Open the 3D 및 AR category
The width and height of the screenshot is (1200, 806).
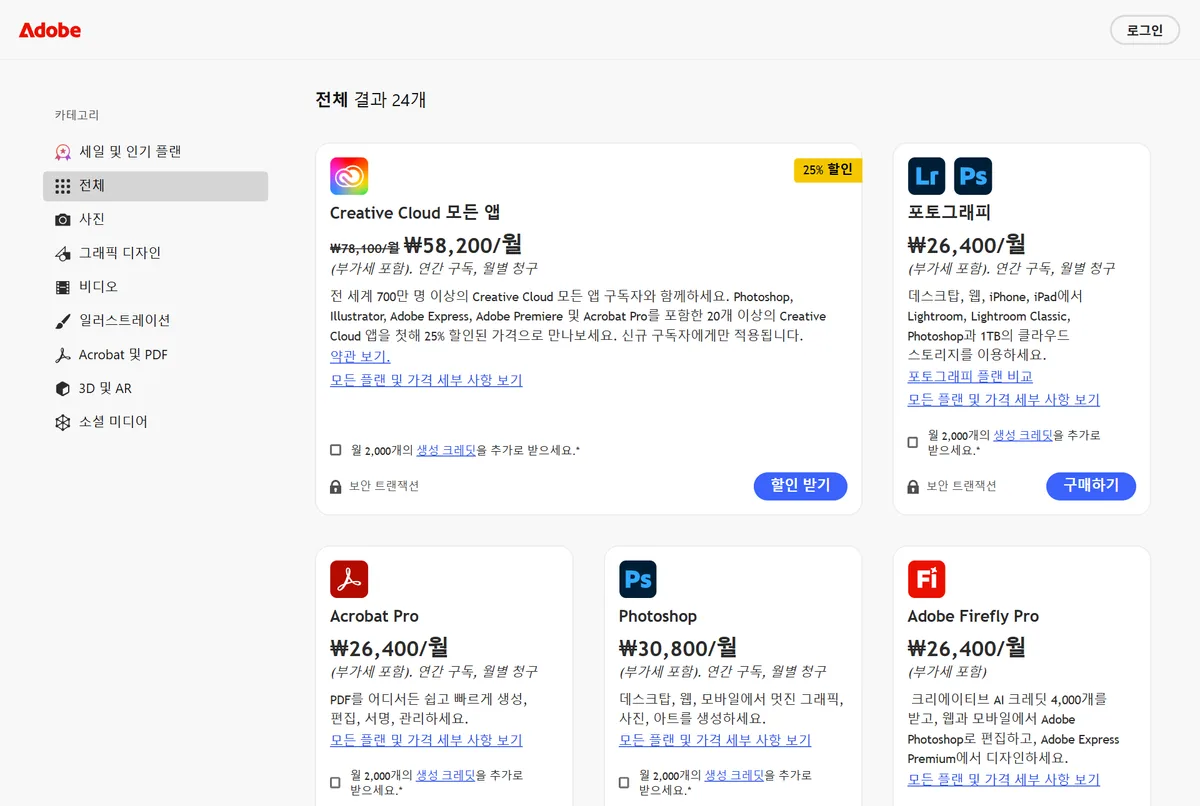(x=155, y=388)
